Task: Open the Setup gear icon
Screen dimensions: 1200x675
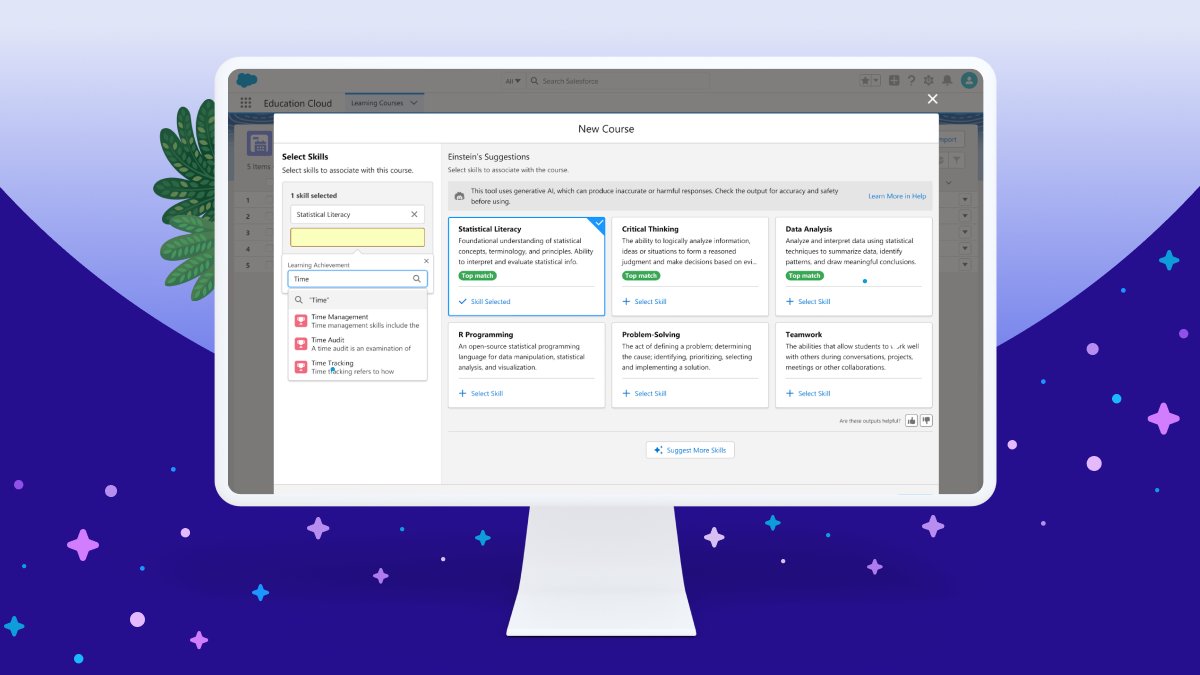Action: point(928,81)
